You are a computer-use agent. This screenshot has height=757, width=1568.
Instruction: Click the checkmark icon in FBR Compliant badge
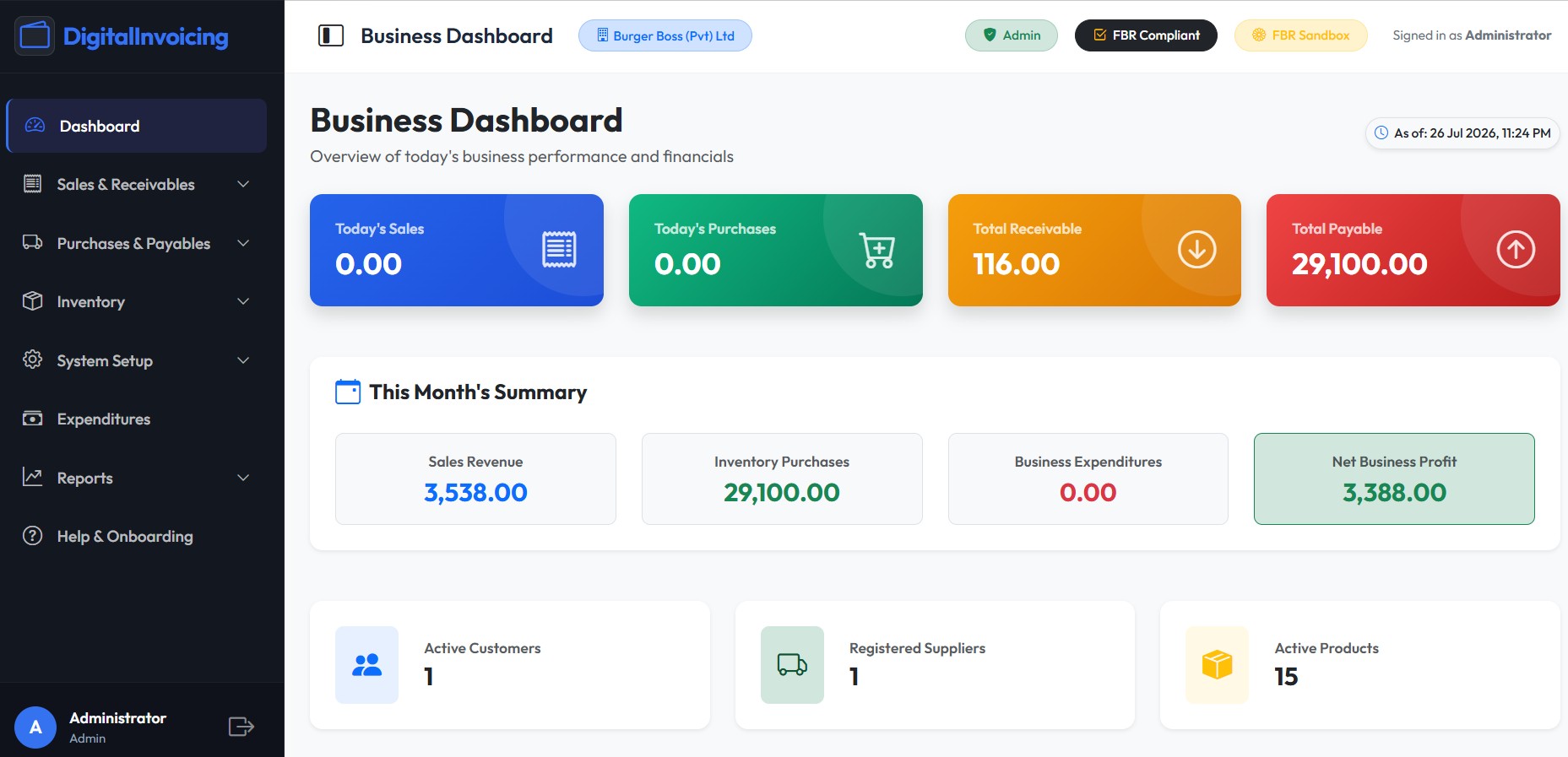tap(1099, 35)
